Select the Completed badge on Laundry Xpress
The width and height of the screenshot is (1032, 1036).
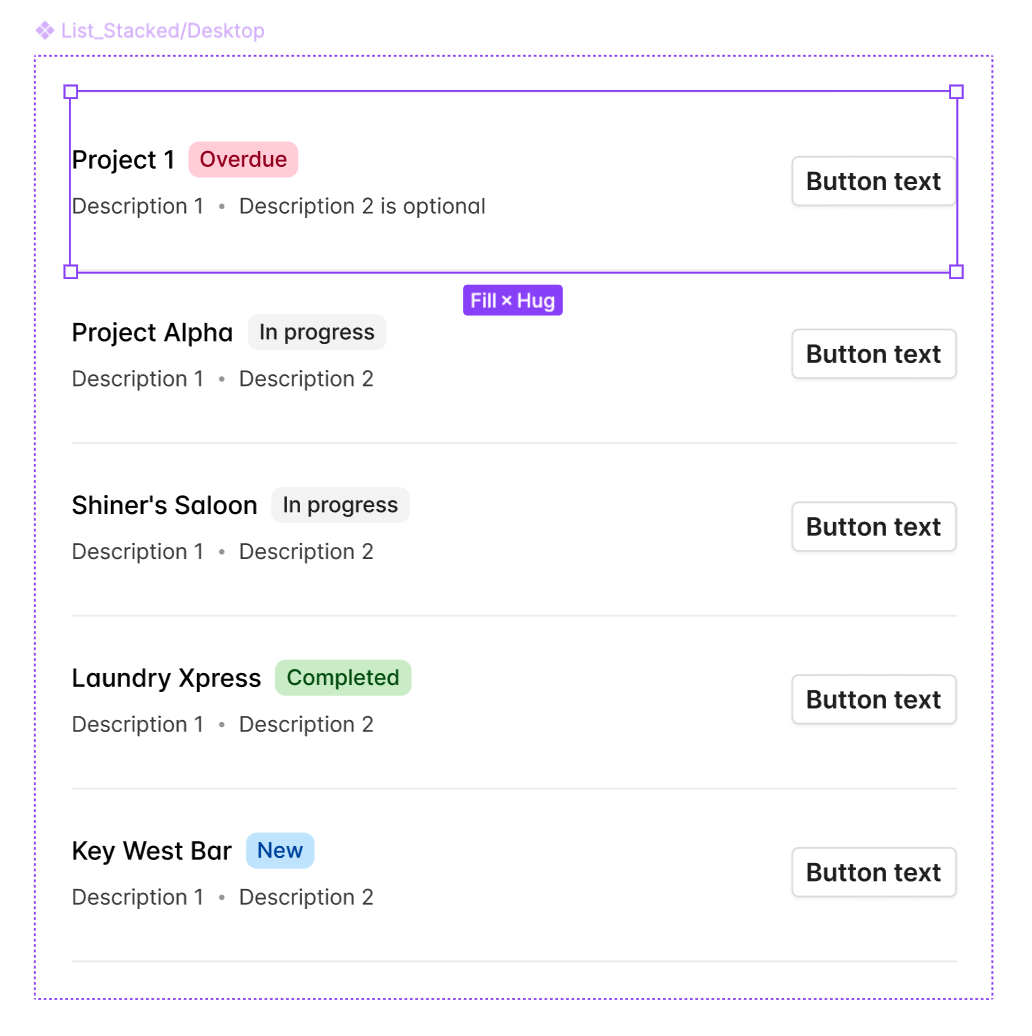coord(343,678)
